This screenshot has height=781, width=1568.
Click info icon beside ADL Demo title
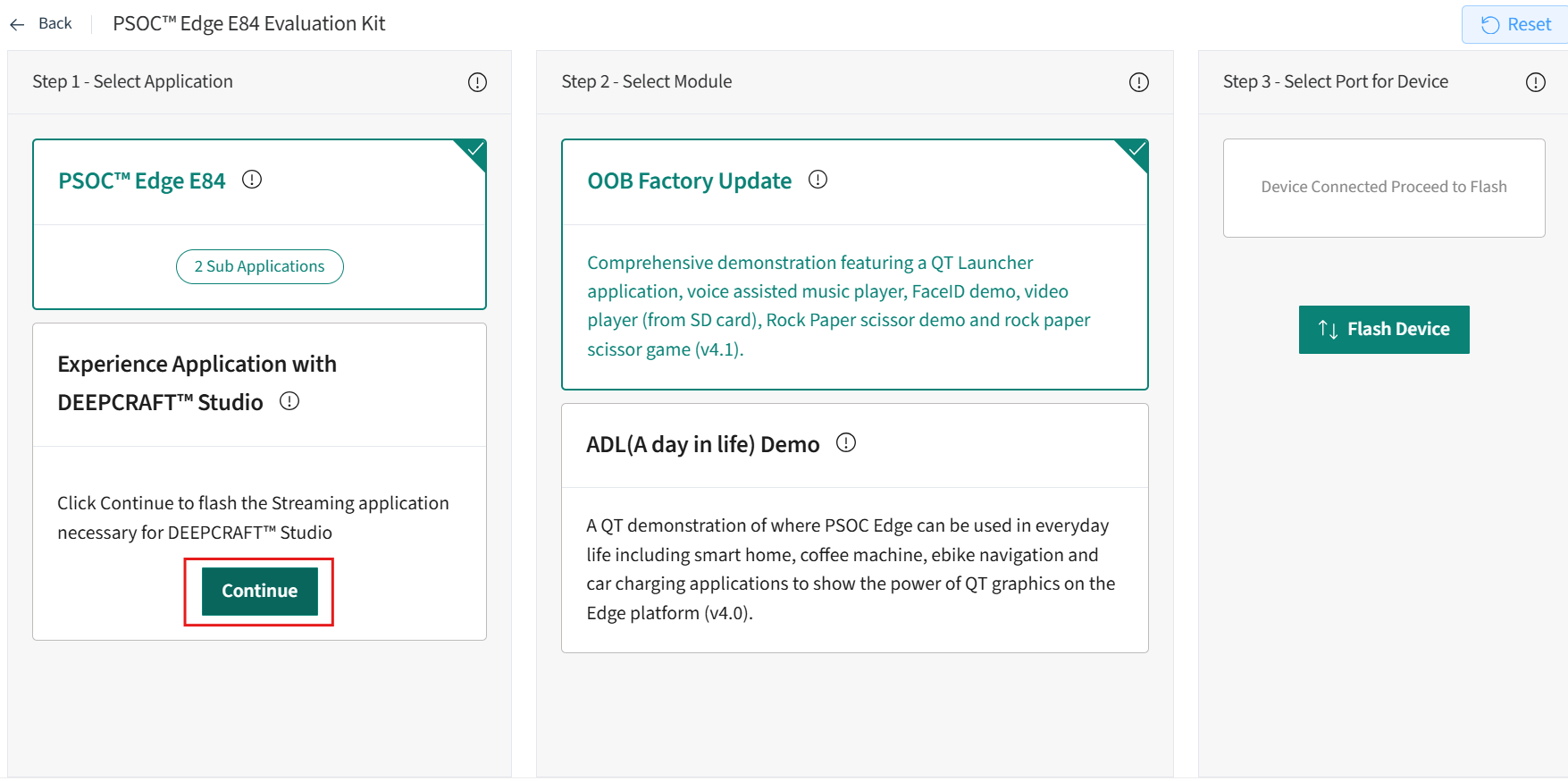[845, 443]
